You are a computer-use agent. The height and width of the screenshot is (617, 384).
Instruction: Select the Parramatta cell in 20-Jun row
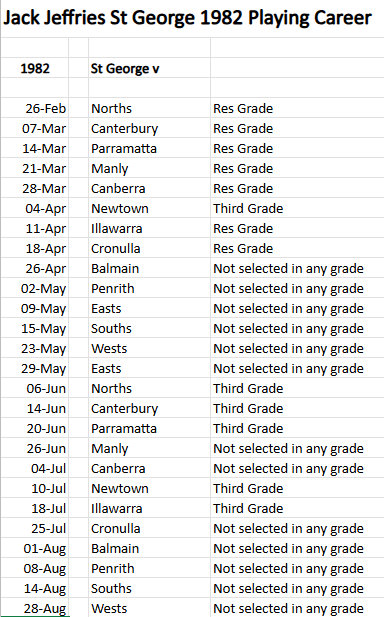click(150, 429)
